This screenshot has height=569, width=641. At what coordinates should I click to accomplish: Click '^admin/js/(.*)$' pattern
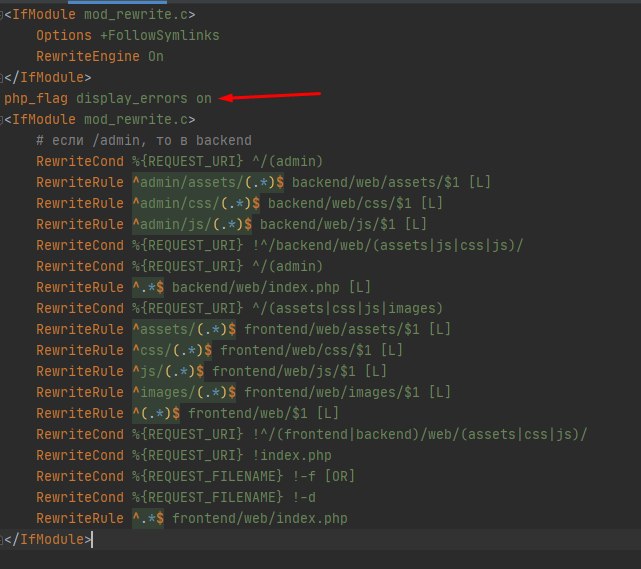[x=192, y=224]
